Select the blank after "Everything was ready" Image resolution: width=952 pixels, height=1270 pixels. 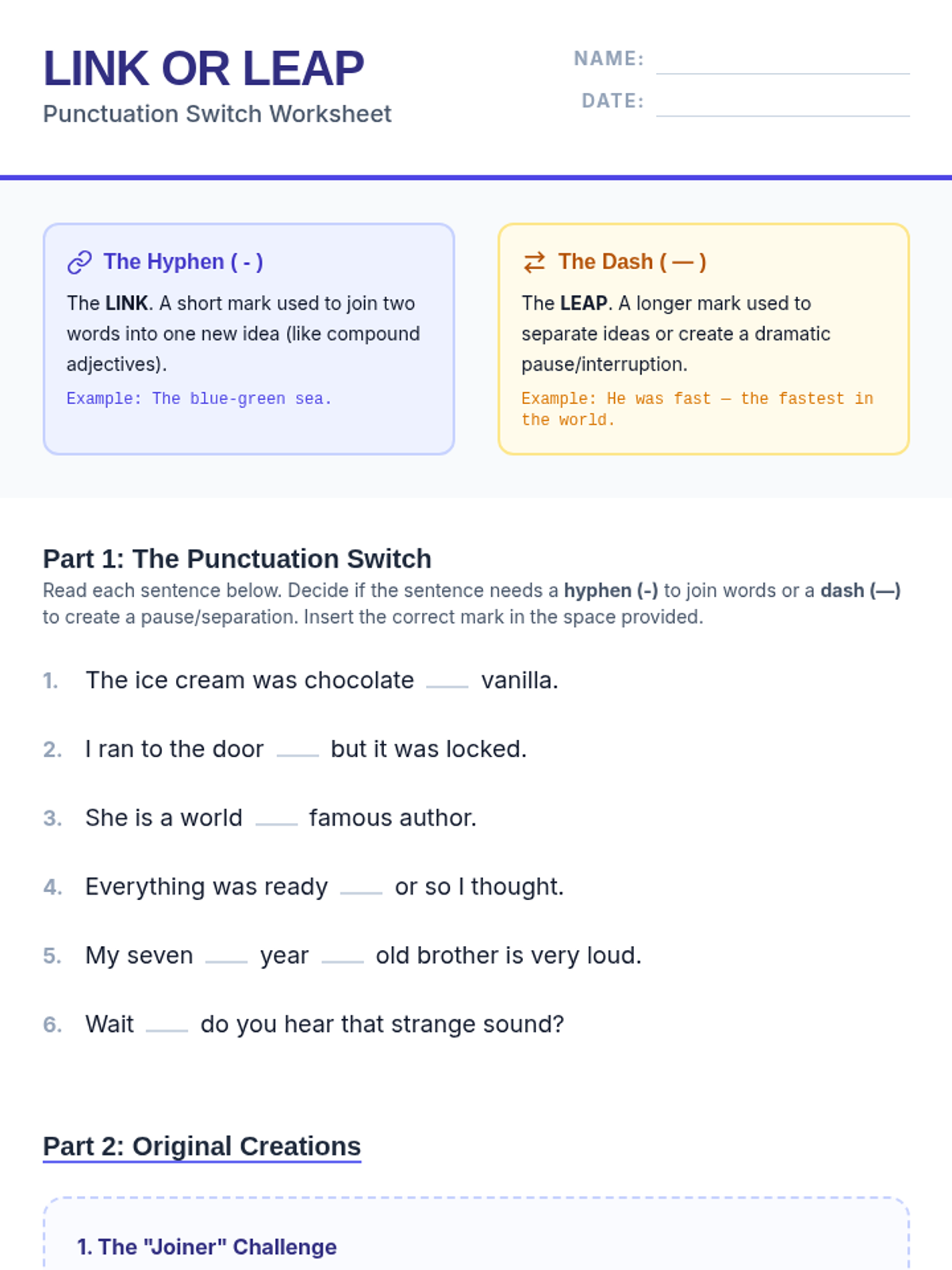click(361, 888)
